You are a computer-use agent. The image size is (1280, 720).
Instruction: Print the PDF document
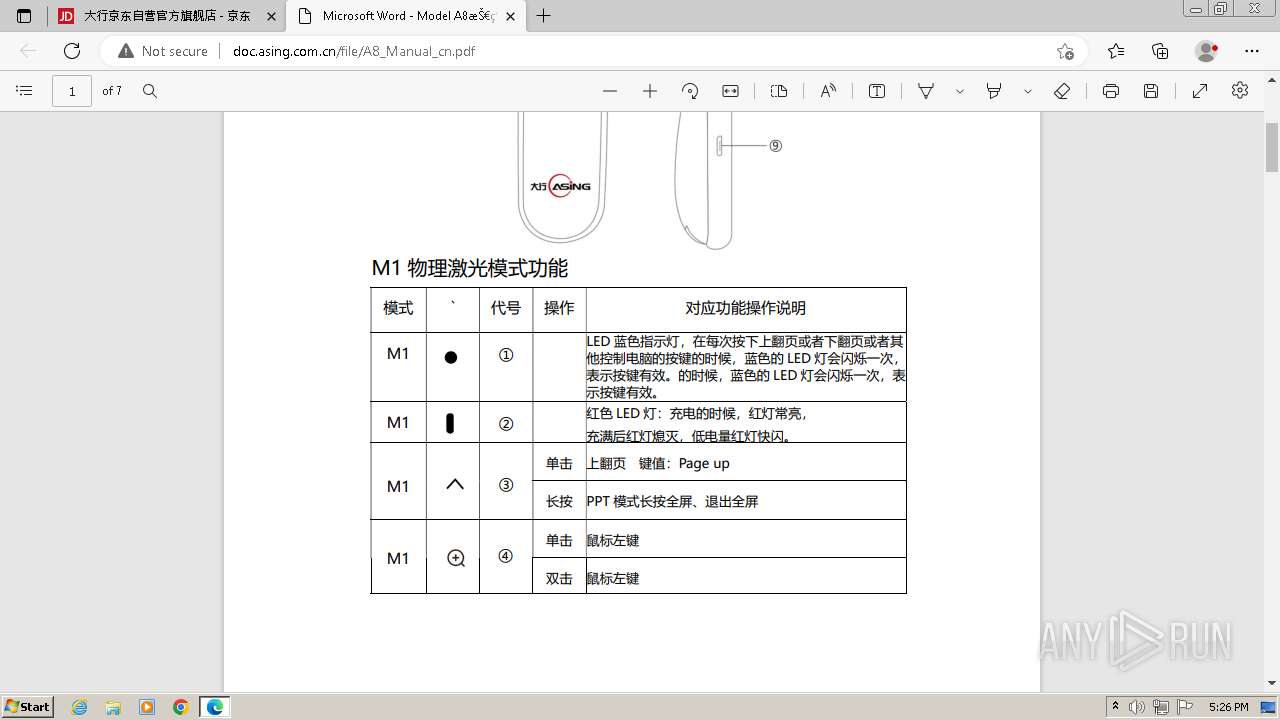point(1111,91)
